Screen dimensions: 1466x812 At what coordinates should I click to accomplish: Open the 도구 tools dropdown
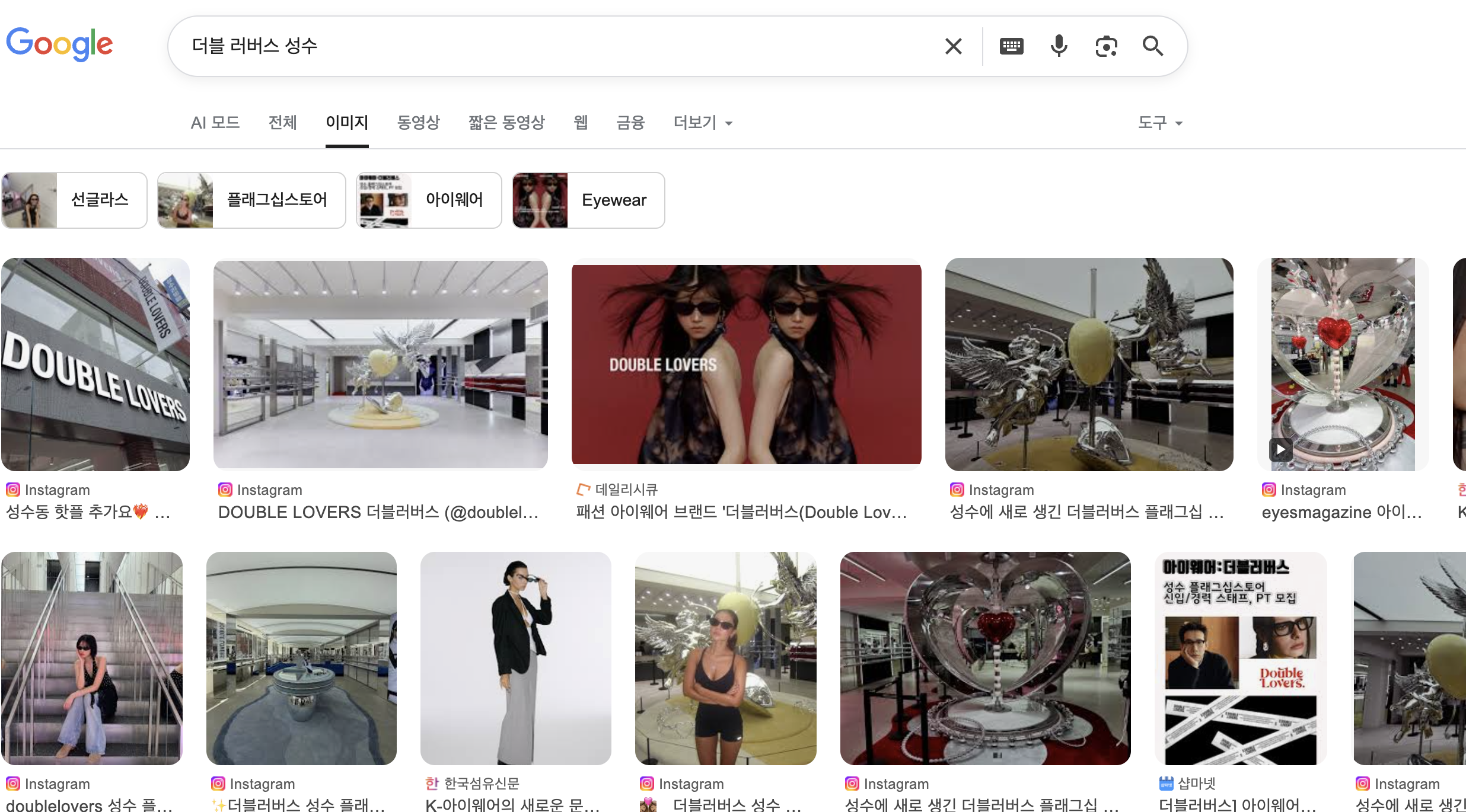(1160, 123)
